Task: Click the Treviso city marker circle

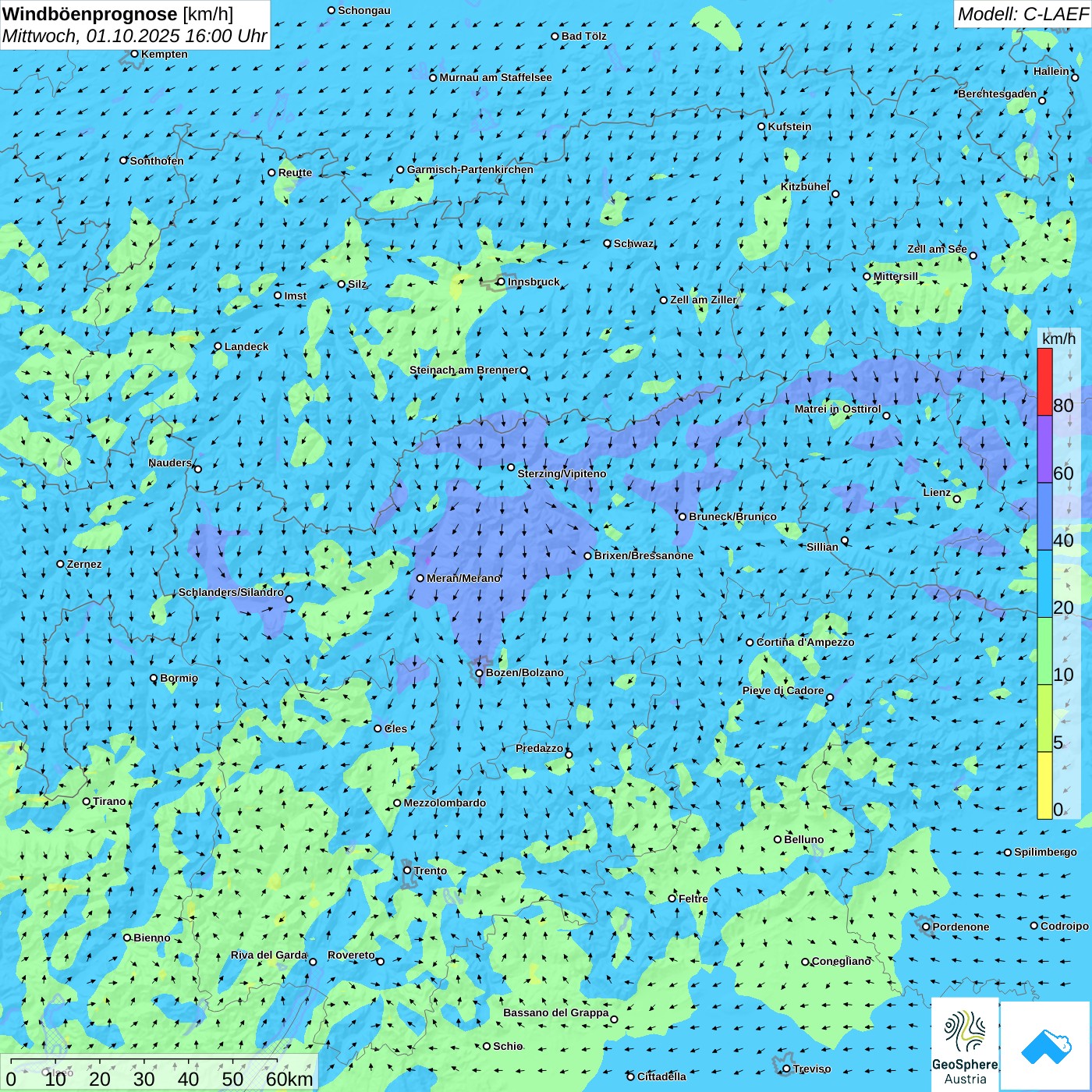Action: [786, 1069]
